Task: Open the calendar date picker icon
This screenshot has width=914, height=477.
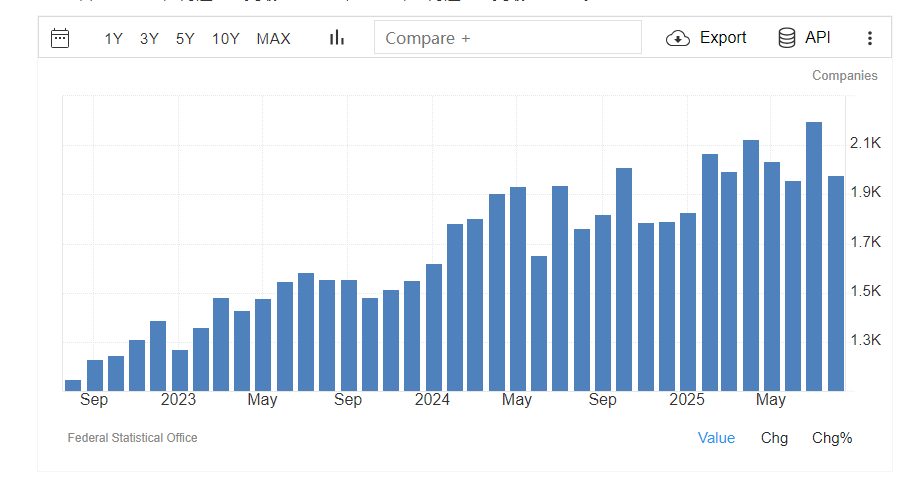Action: pos(60,38)
